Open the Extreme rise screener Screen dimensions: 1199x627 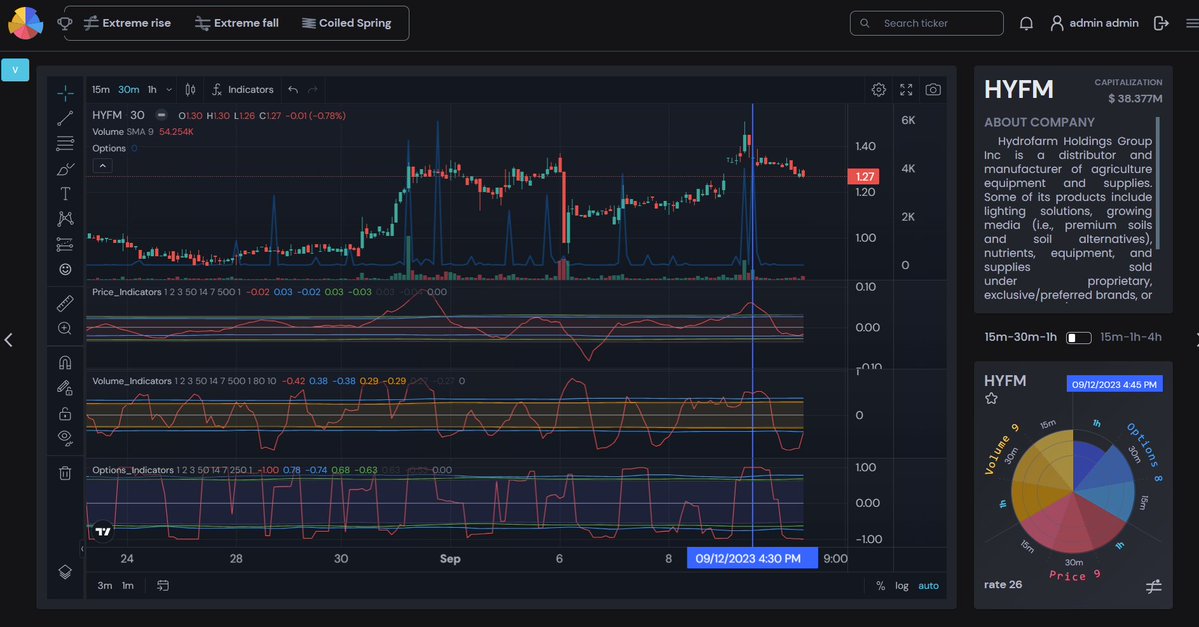pos(127,23)
